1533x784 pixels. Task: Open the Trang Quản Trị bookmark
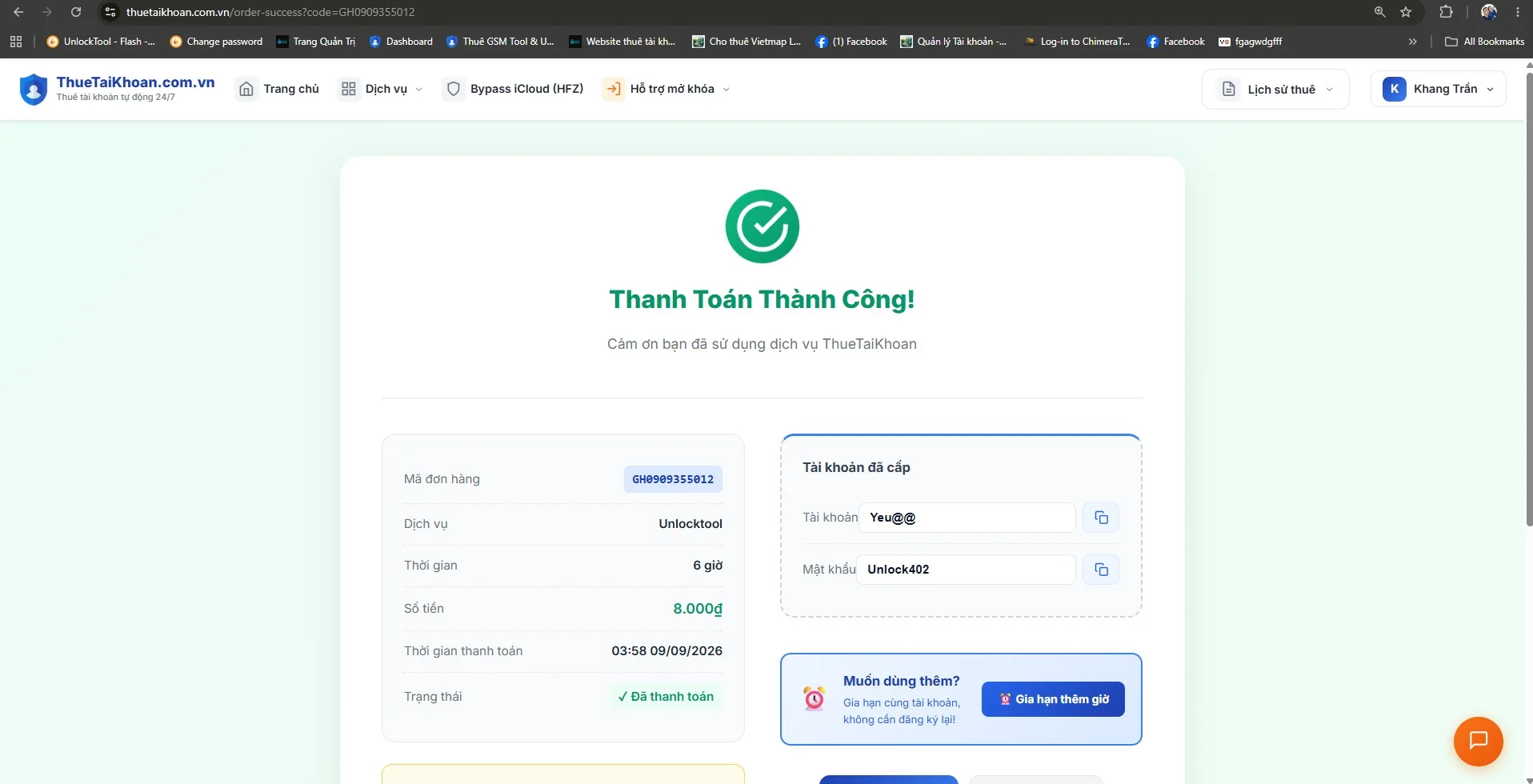(x=316, y=42)
